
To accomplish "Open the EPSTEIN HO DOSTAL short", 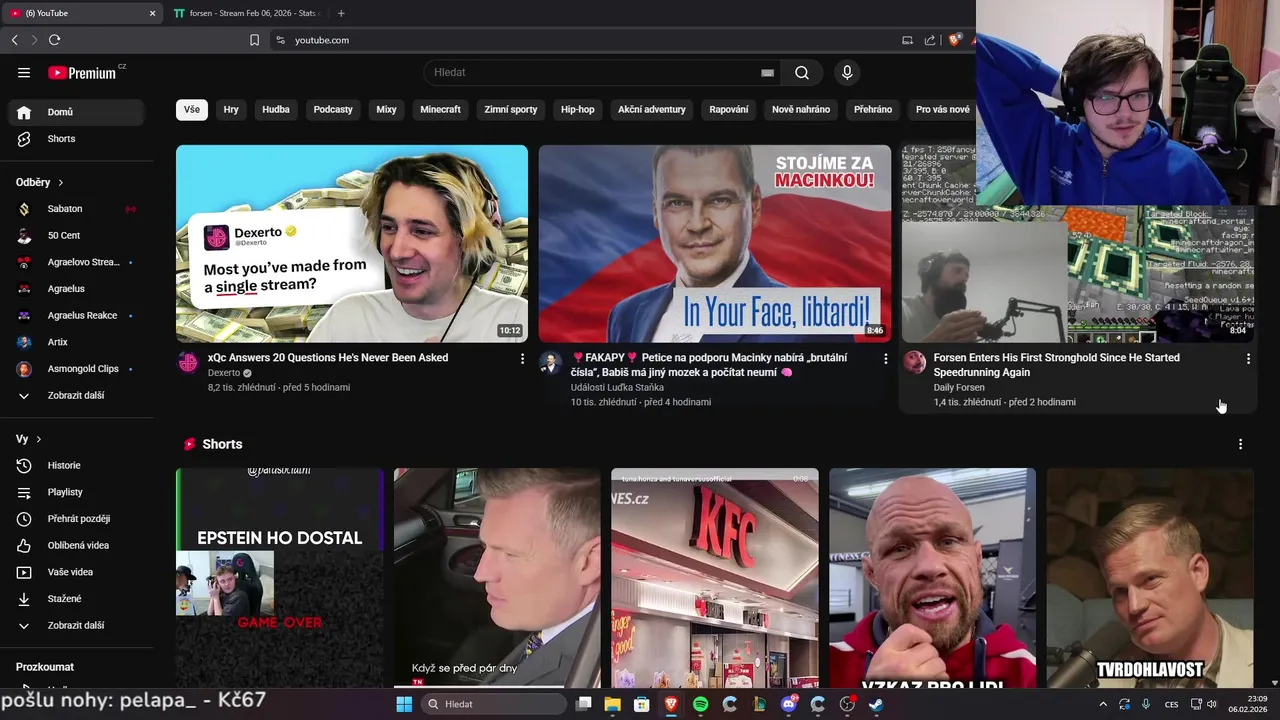I will point(279,578).
